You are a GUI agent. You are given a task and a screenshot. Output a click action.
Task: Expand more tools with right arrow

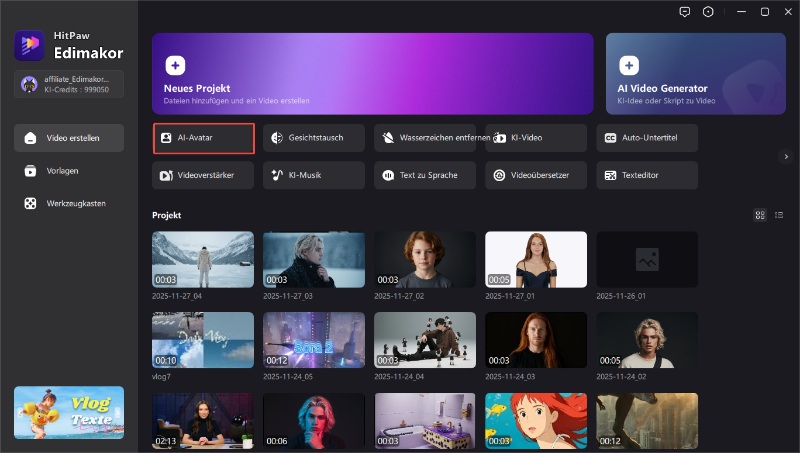786,157
